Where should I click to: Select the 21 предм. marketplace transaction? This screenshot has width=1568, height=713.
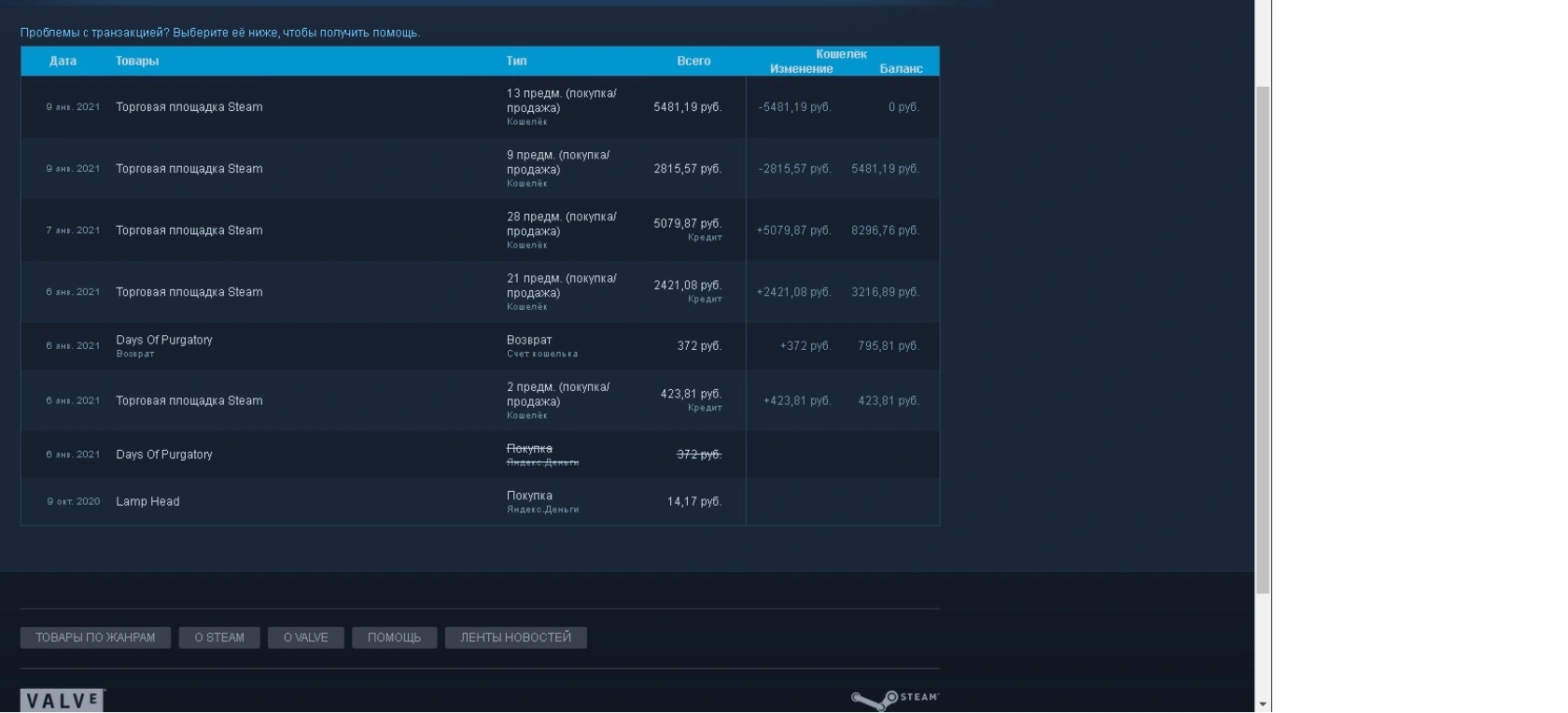[480, 291]
